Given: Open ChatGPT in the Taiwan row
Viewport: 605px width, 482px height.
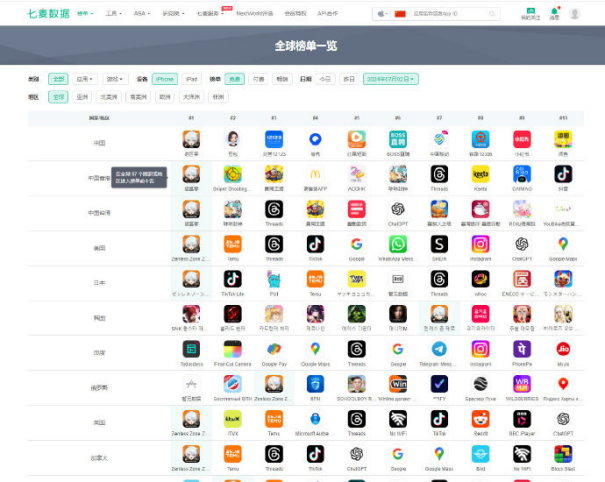Looking at the screenshot, I should (x=398, y=209).
